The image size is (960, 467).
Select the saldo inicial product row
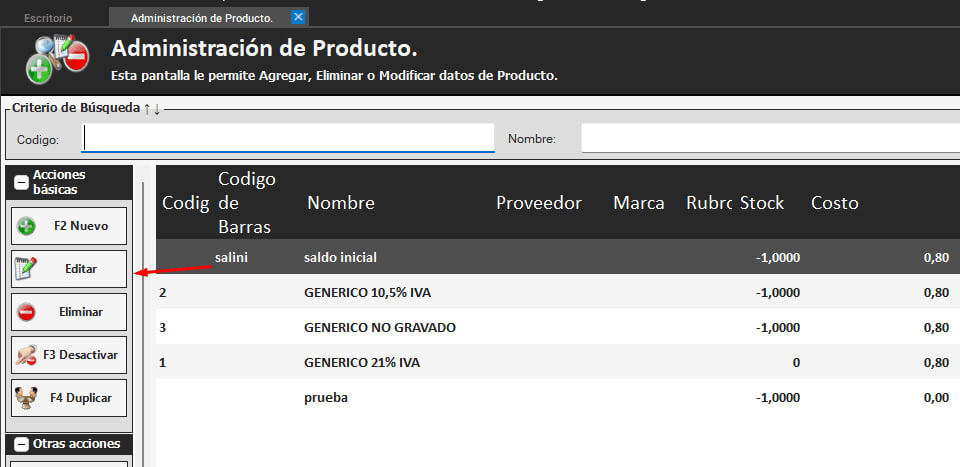[x=340, y=258]
